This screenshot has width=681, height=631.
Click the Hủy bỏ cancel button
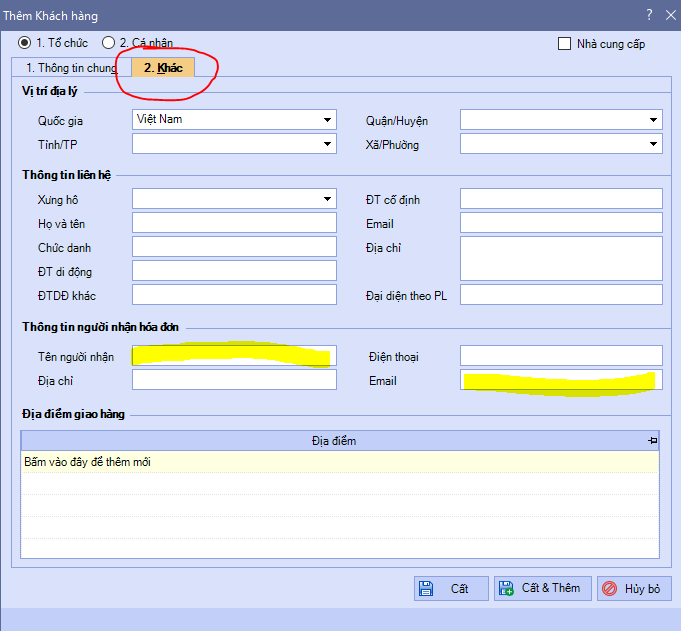tap(633, 588)
